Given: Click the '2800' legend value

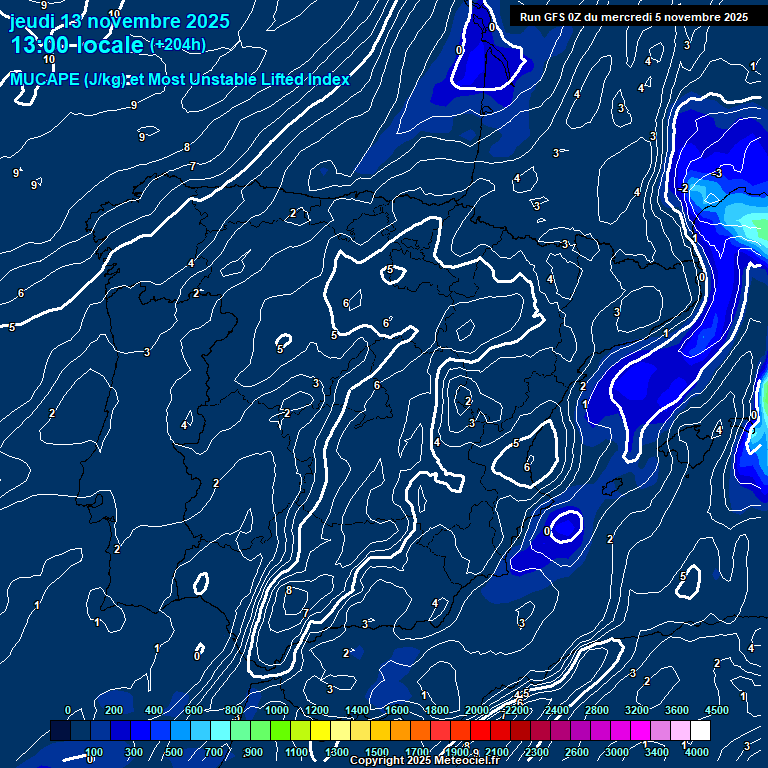Looking at the screenshot, I should point(597,710).
